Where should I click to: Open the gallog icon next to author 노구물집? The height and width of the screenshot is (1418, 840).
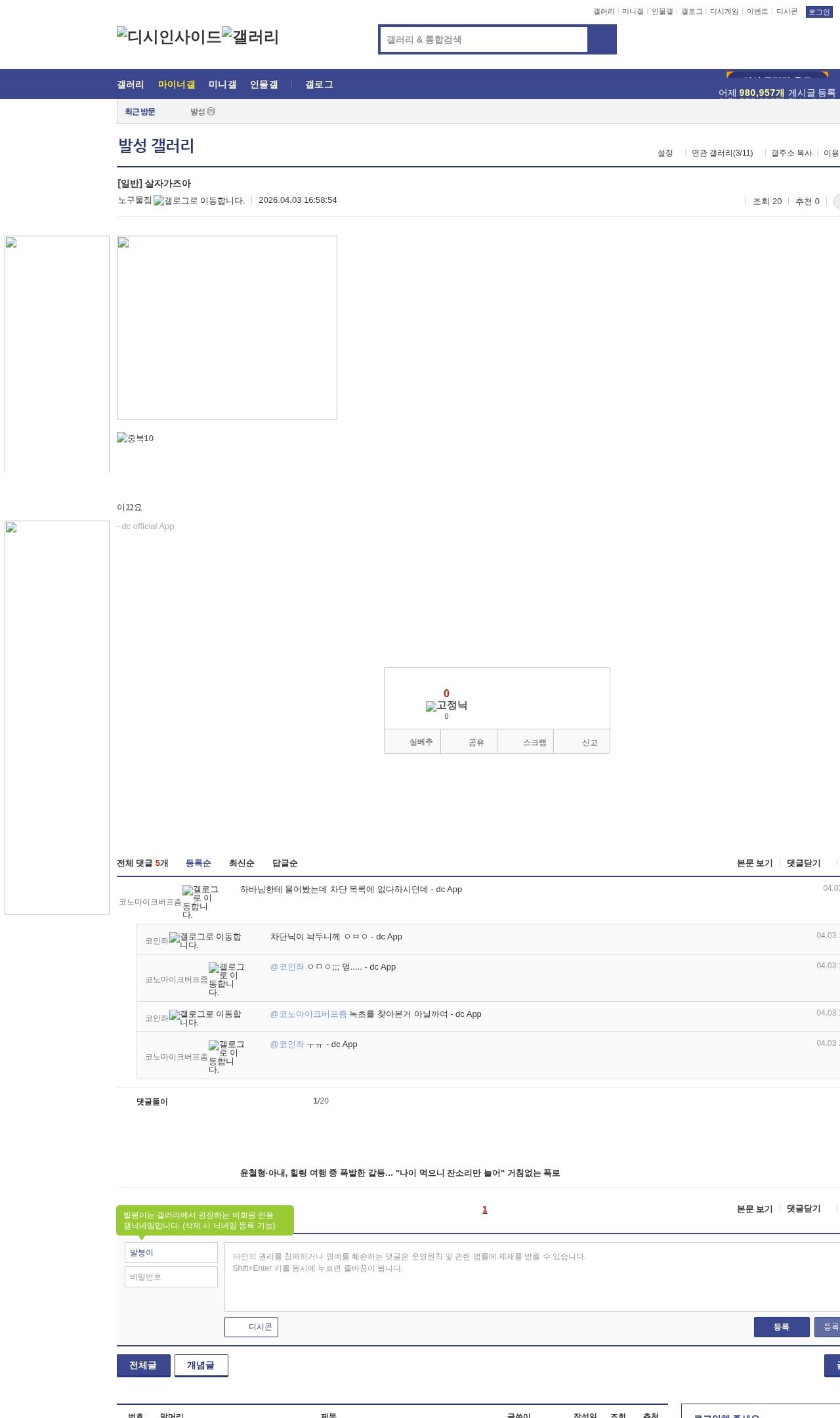coord(199,200)
